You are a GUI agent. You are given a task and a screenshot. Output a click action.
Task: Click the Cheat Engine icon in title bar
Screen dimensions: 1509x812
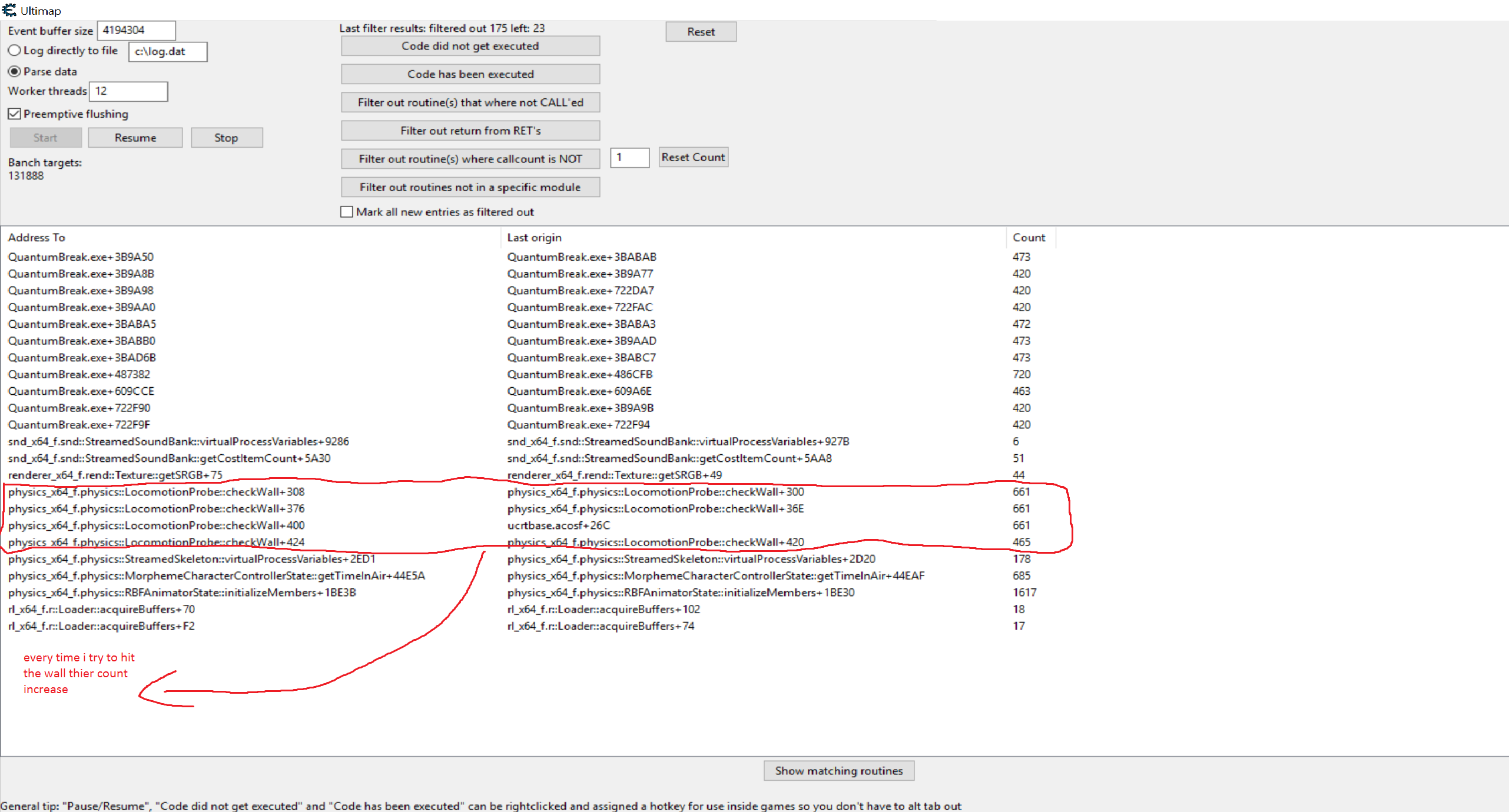[x=9, y=10]
